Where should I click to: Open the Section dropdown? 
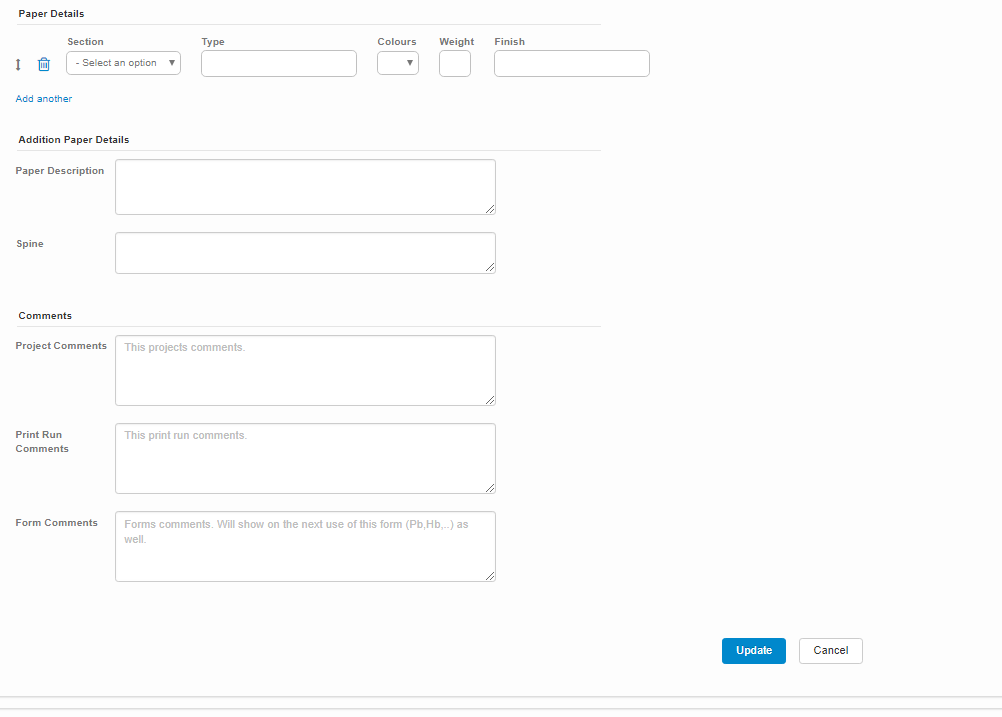pyautogui.click(x=123, y=63)
